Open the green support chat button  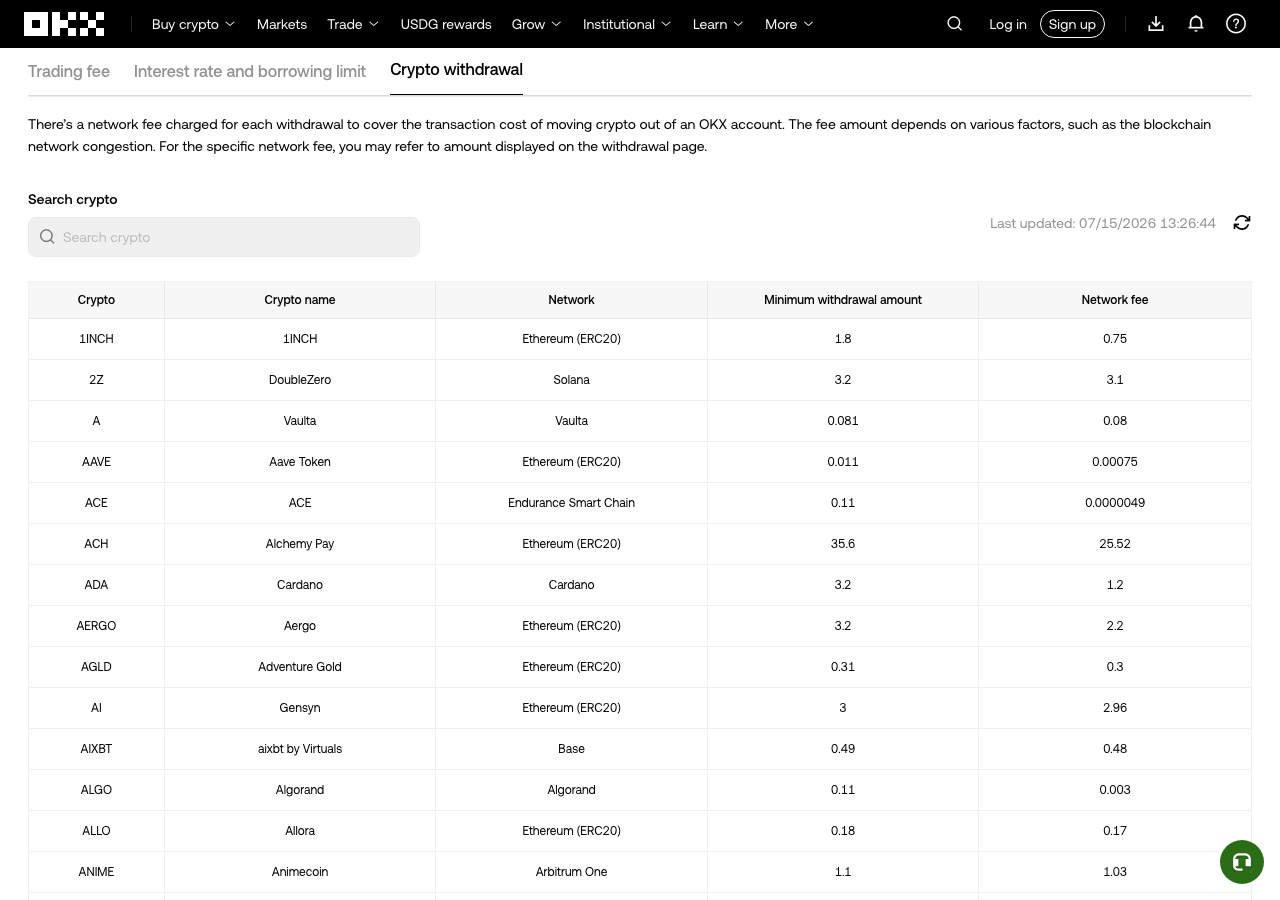(x=1242, y=862)
